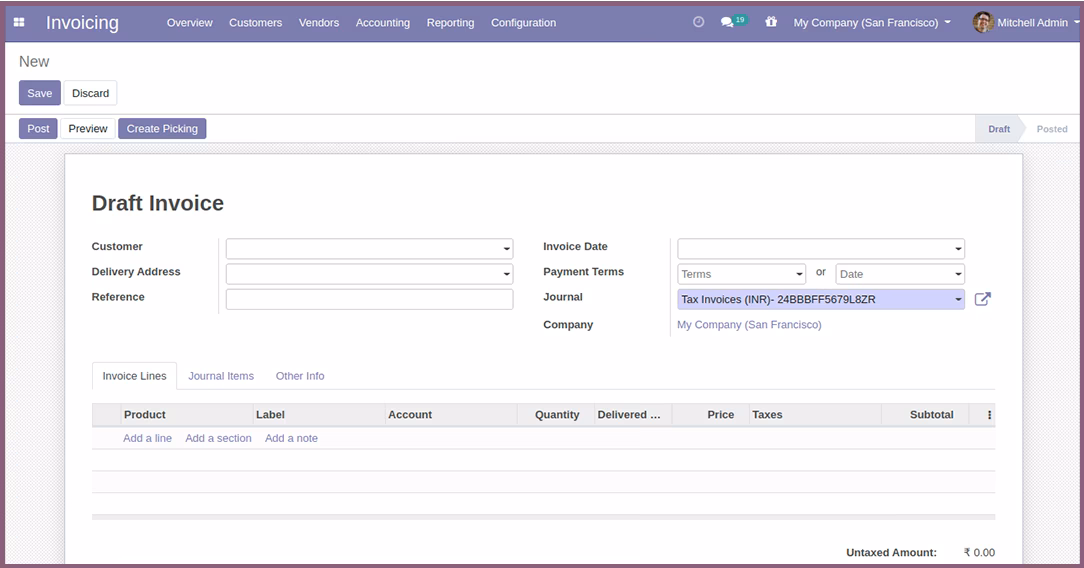This screenshot has width=1084, height=568.
Task: Open Journal external link icon
Action: tap(982, 299)
